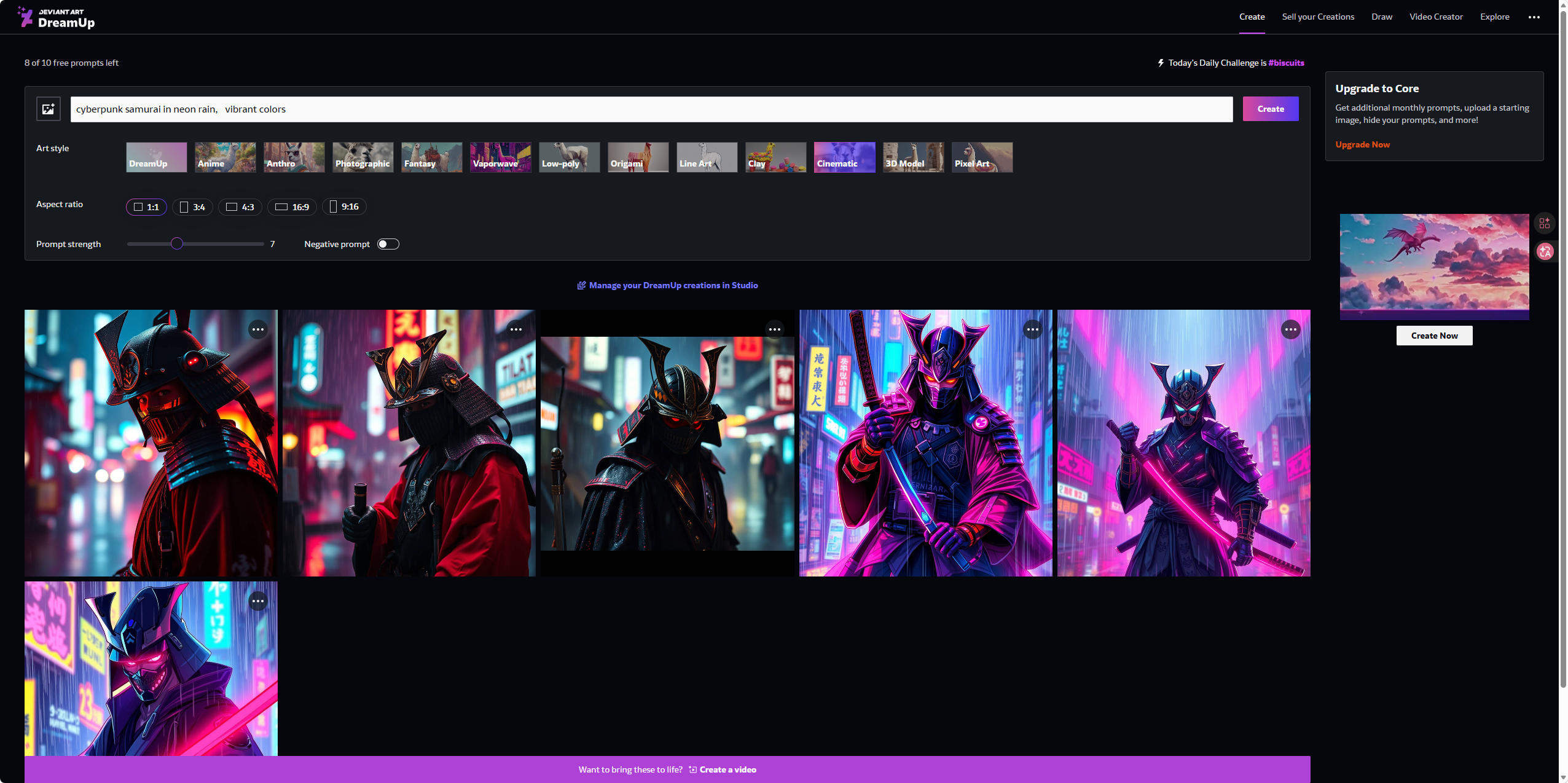1568x783 pixels.
Task: Click the lightning bolt Daily Challenge icon
Action: [x=1161, y=63]
